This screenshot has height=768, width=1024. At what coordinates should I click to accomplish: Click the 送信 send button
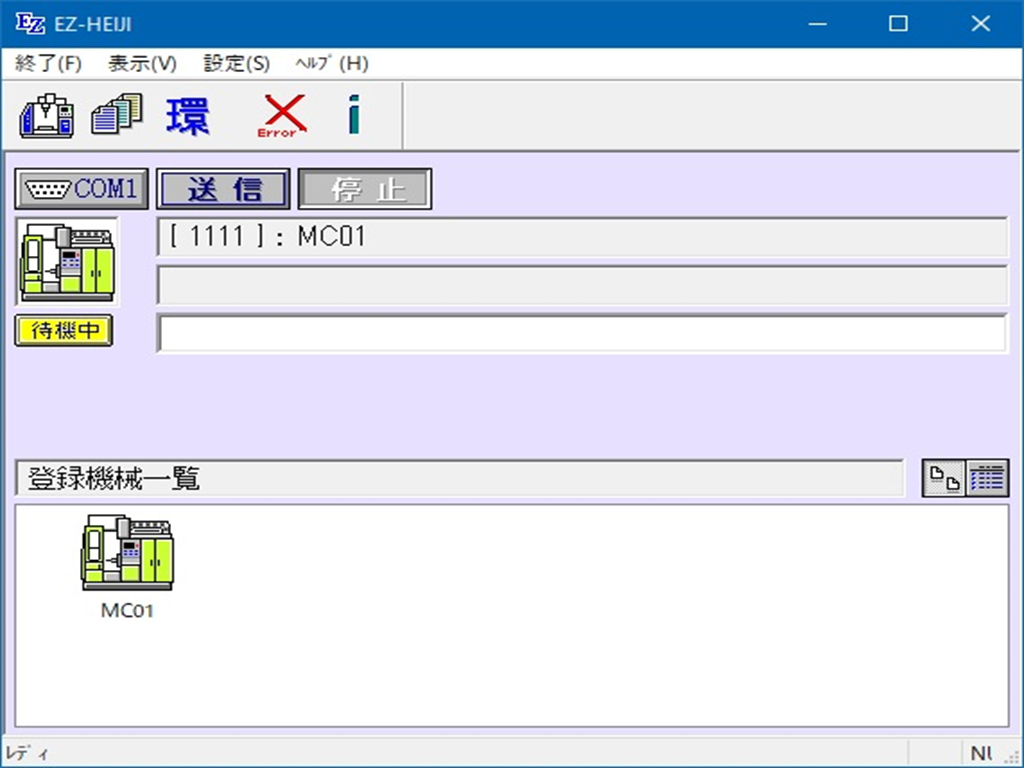coord(223,189)
